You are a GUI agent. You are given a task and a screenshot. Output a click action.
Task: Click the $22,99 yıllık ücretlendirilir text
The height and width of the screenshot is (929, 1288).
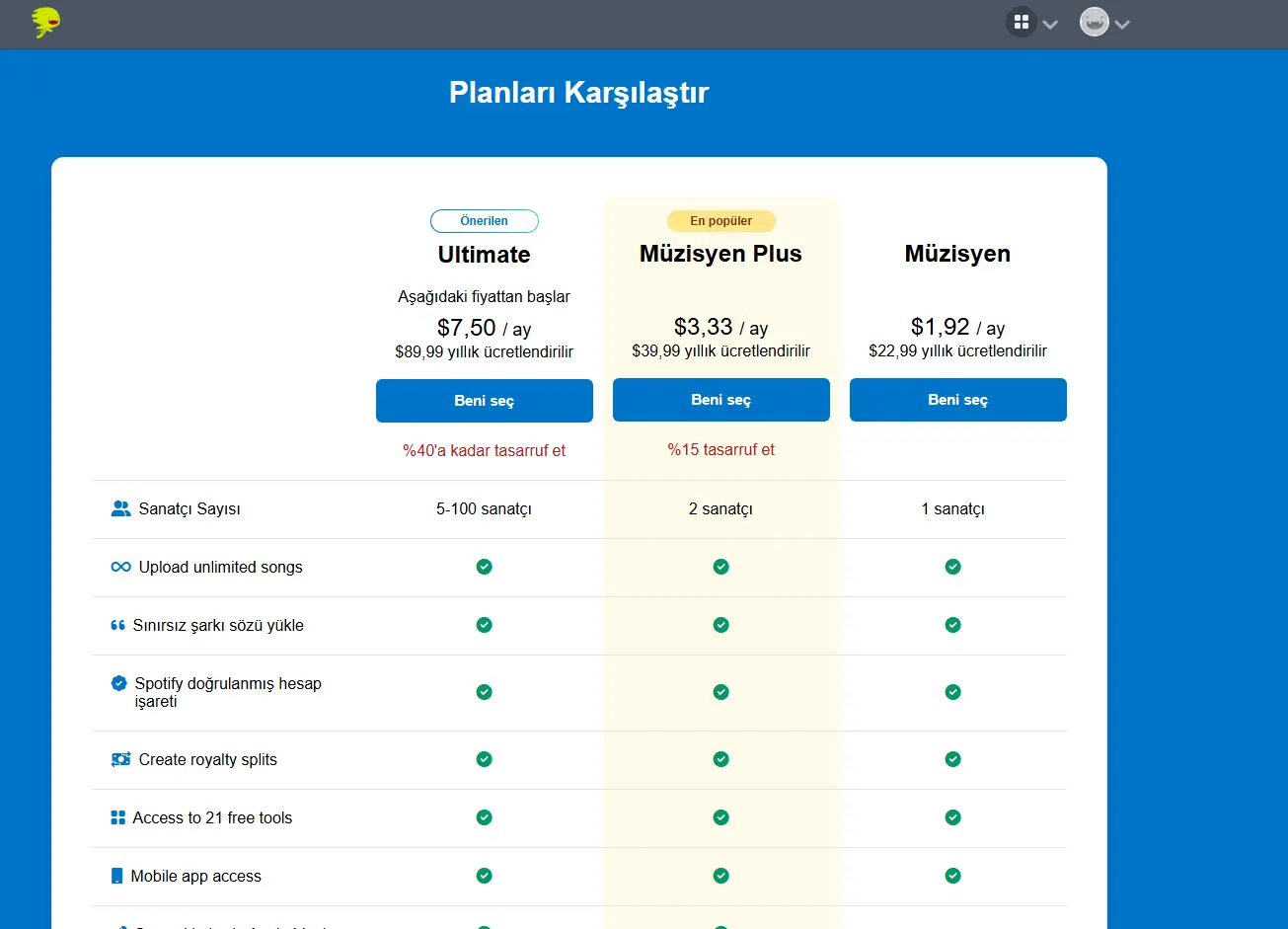[x=958, y=351]
